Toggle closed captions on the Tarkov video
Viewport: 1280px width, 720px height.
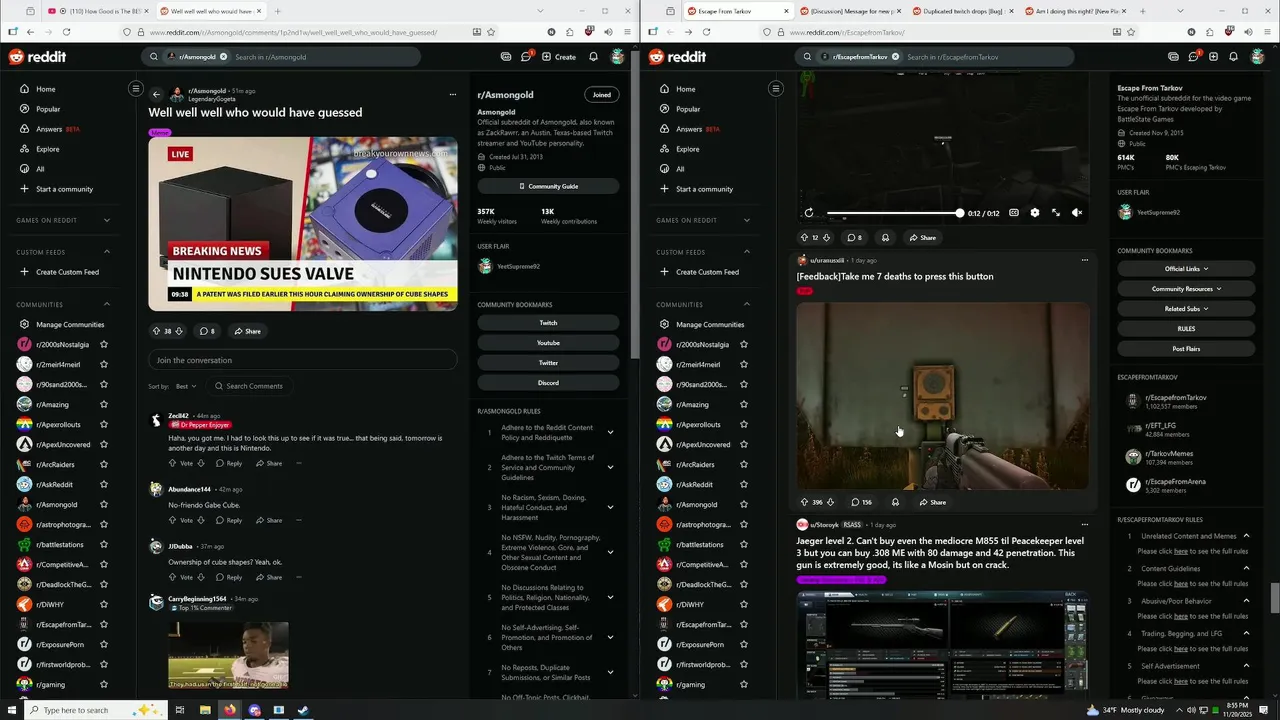coord(1013,213)
